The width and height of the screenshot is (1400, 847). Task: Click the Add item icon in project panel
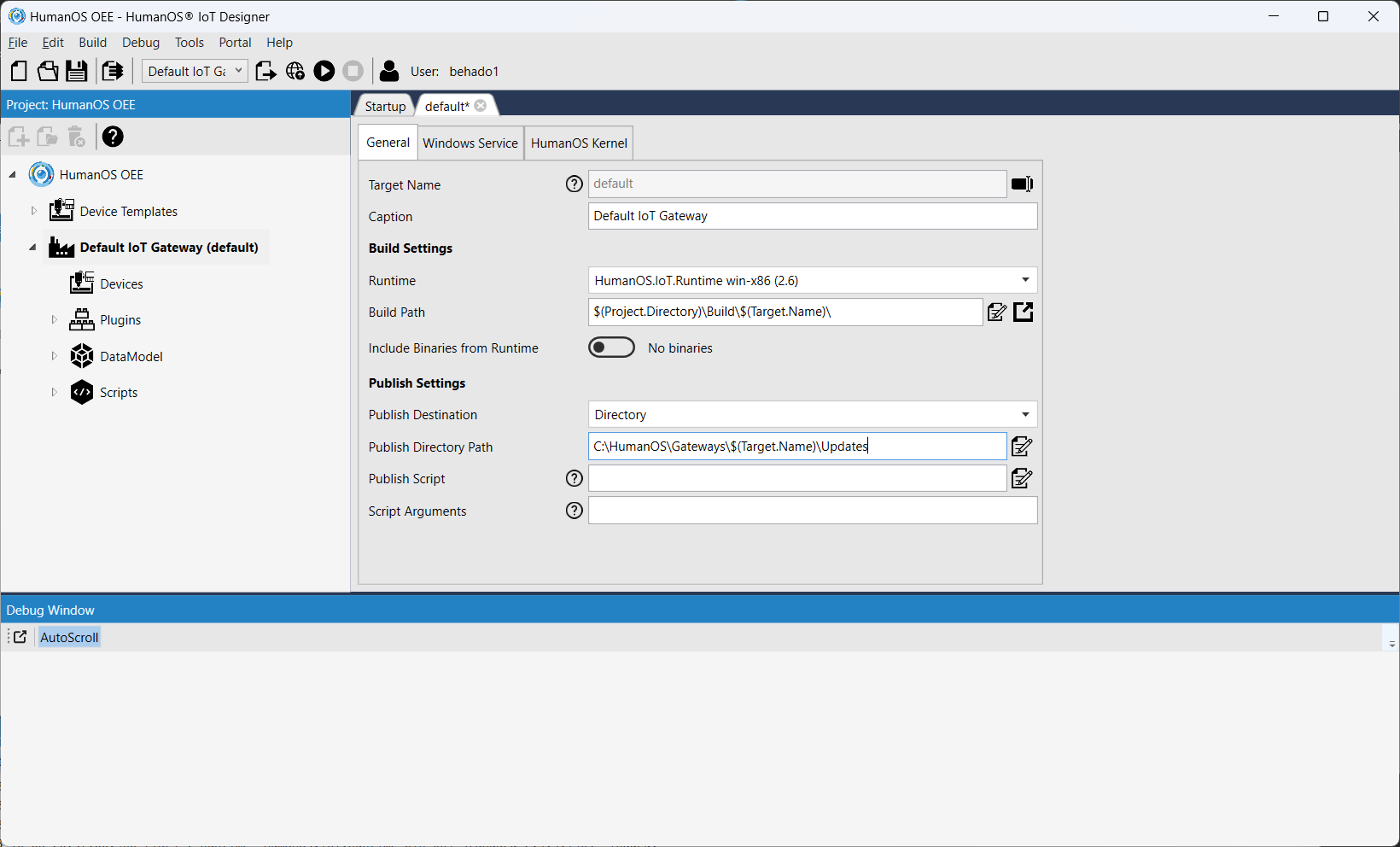[19, 137]
